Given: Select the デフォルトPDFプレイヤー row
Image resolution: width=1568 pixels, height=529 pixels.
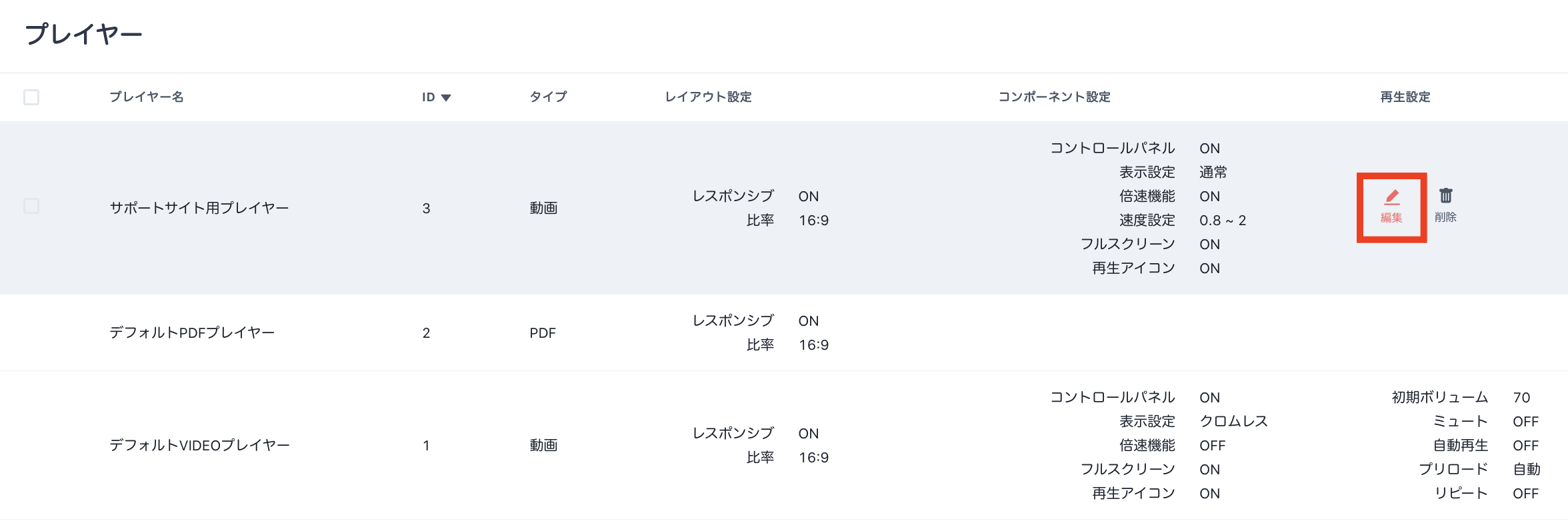Looking at the screenshot, I should (192, 332).
